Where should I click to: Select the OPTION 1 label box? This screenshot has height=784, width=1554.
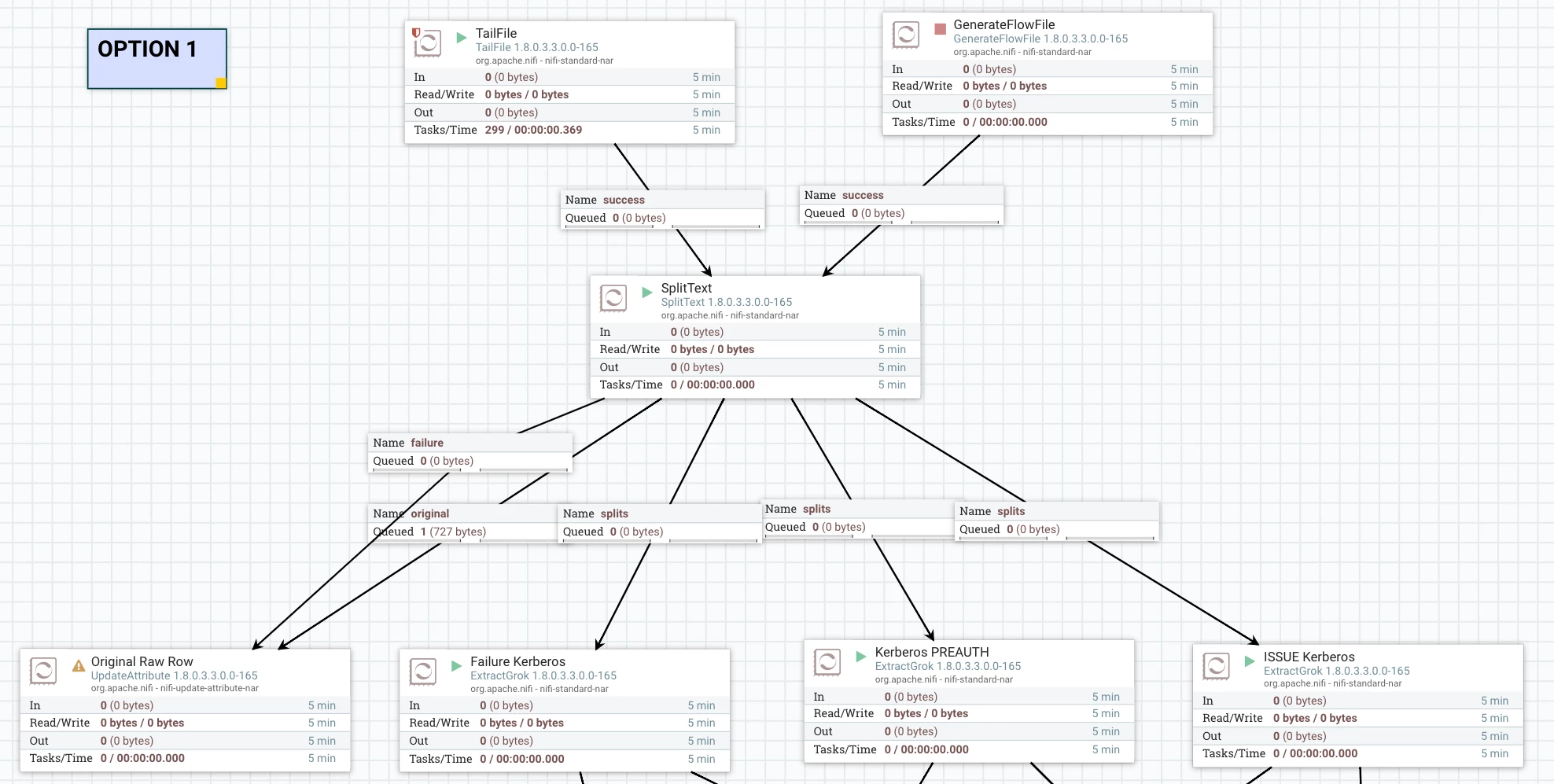click(x=157, y=59)
